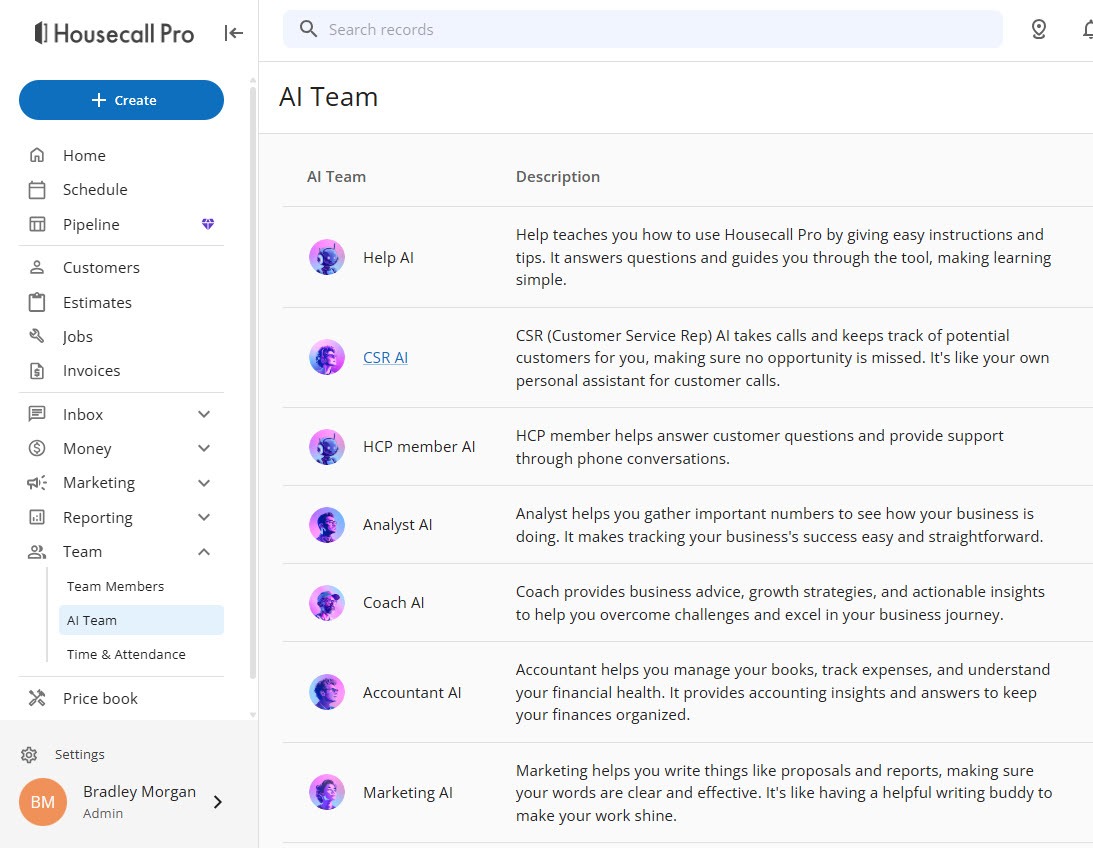Click the Invoices document icon
The height and width of the screenshot is (848, 1093).
tap(37, 371)
